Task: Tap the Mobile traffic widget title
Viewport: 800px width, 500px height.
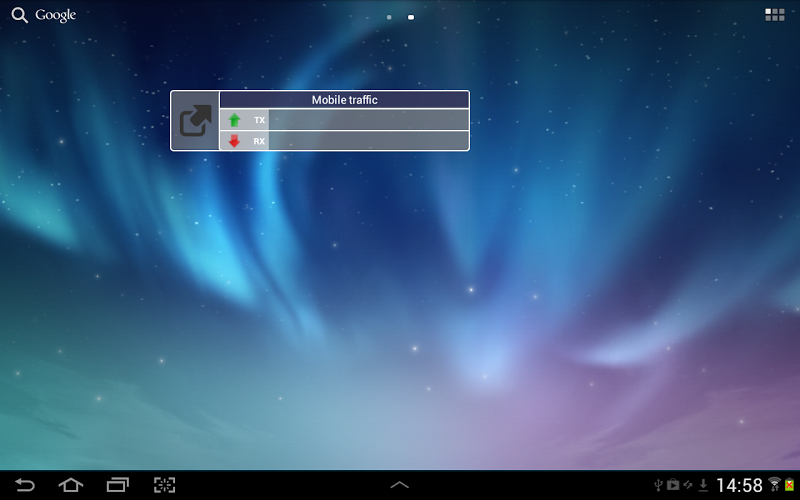Action: tap(344, 99)
